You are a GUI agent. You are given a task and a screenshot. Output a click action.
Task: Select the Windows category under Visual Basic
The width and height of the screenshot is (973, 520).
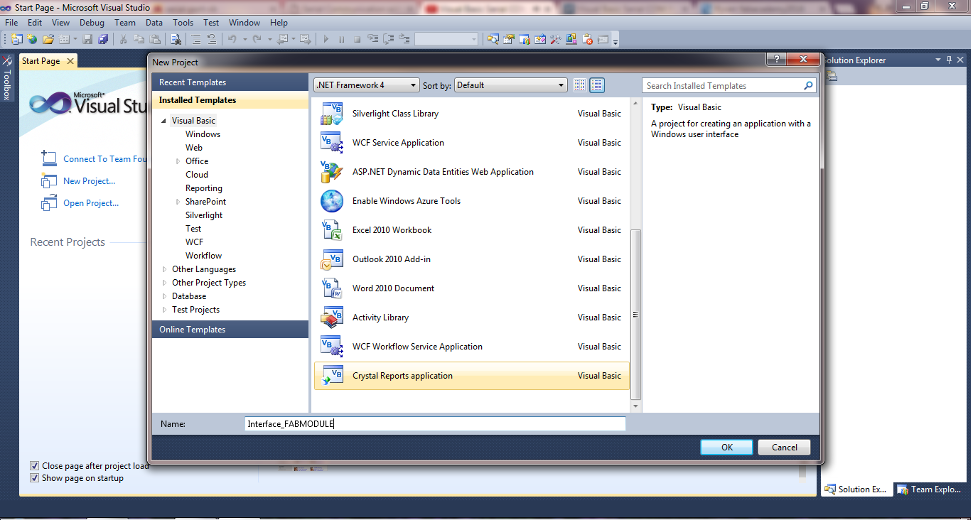(x=202, y=134)
